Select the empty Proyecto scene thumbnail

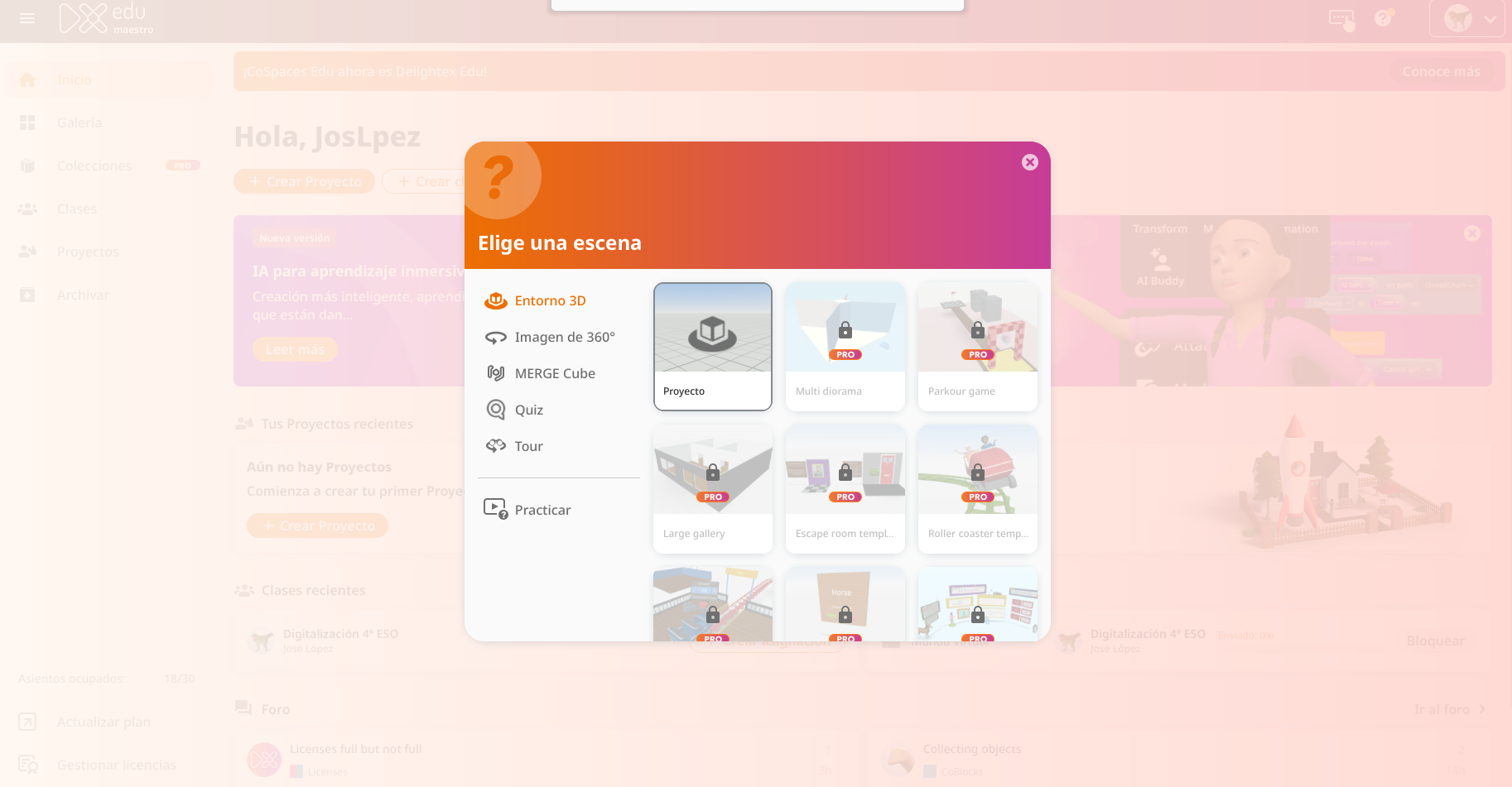pos(712,346)
